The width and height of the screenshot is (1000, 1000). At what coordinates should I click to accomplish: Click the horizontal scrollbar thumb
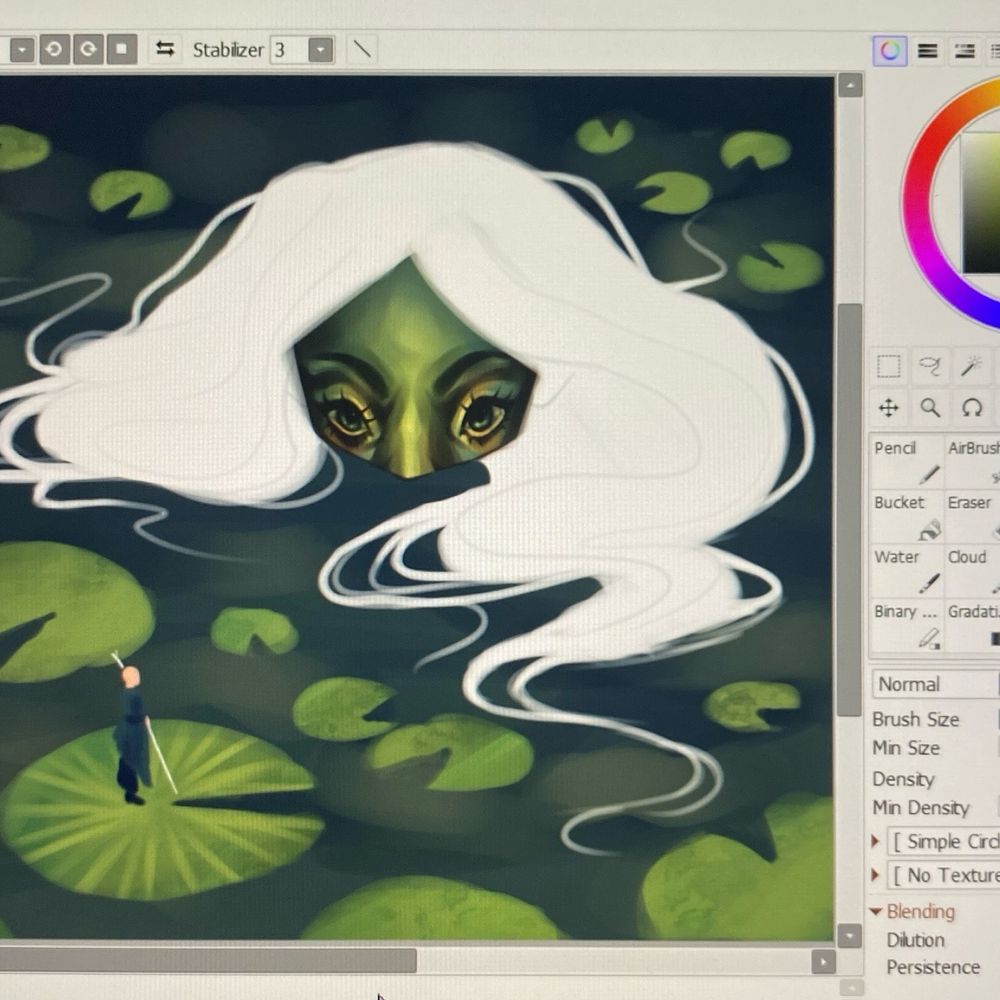click(x=208, y=960)
